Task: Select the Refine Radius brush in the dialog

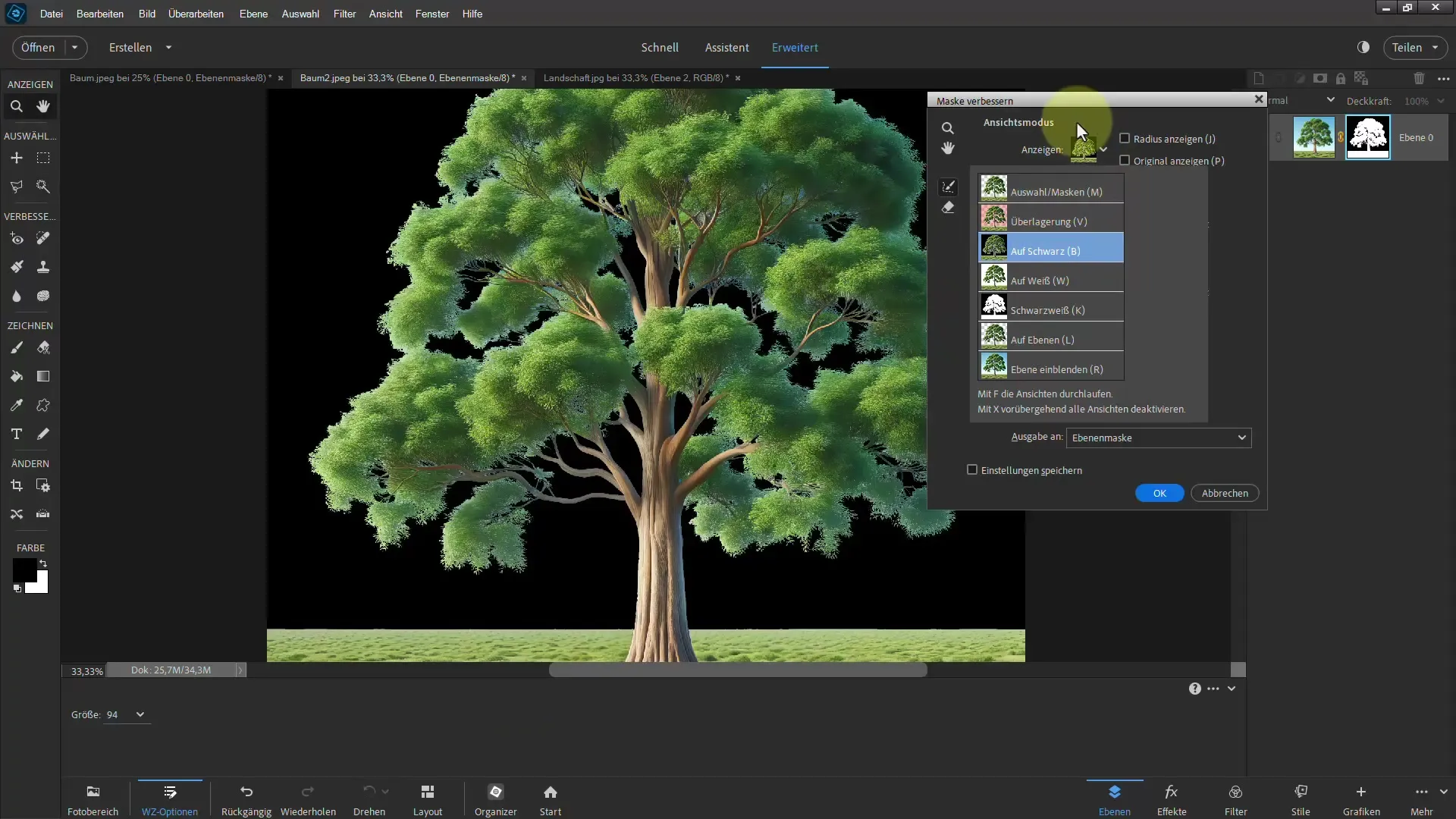Action: pyautogui.click(x=948, y=187)
